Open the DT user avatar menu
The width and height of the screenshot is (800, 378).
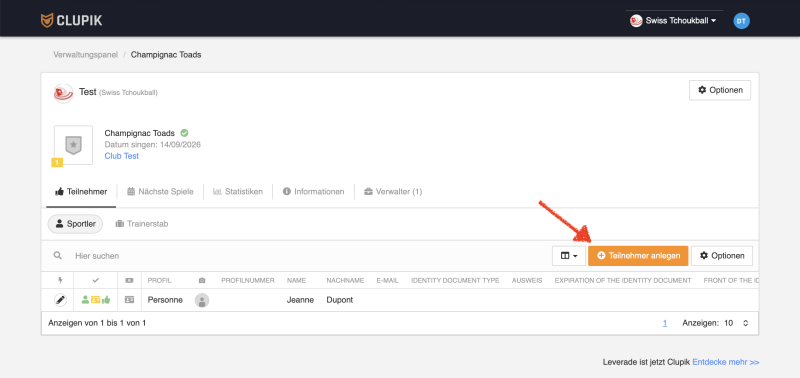coord(741,21)
